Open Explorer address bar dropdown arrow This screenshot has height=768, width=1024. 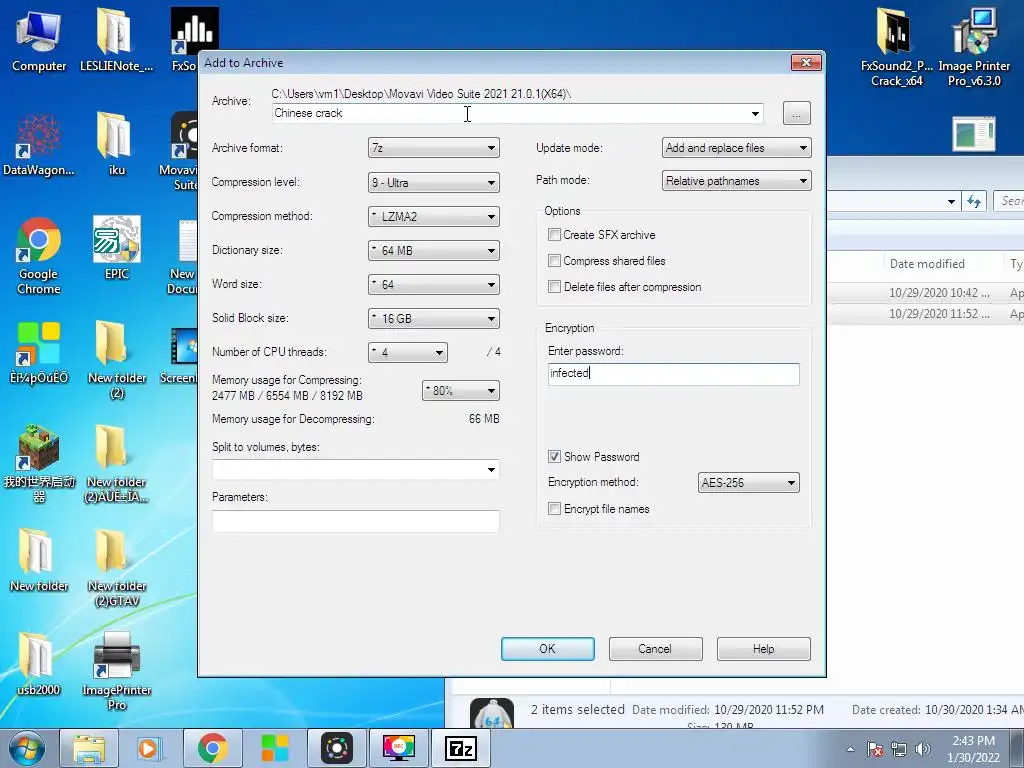click(951, 202)
